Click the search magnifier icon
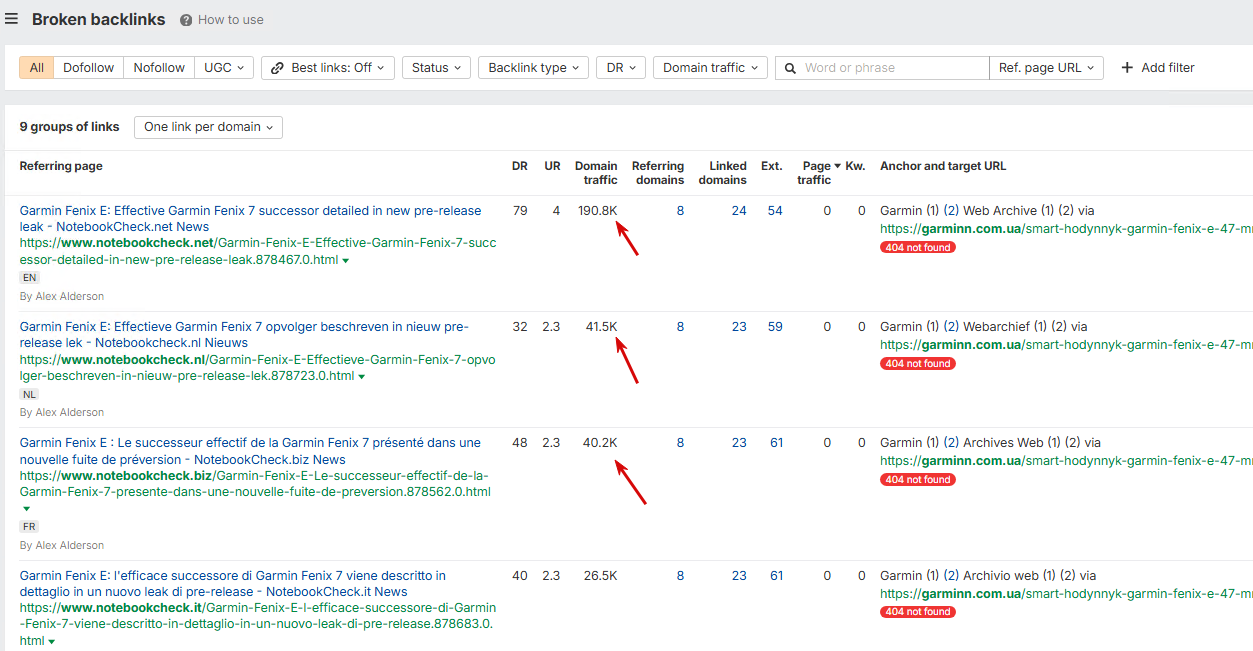This screenshot has height=651, width=1253. click(x=790, y=68)
